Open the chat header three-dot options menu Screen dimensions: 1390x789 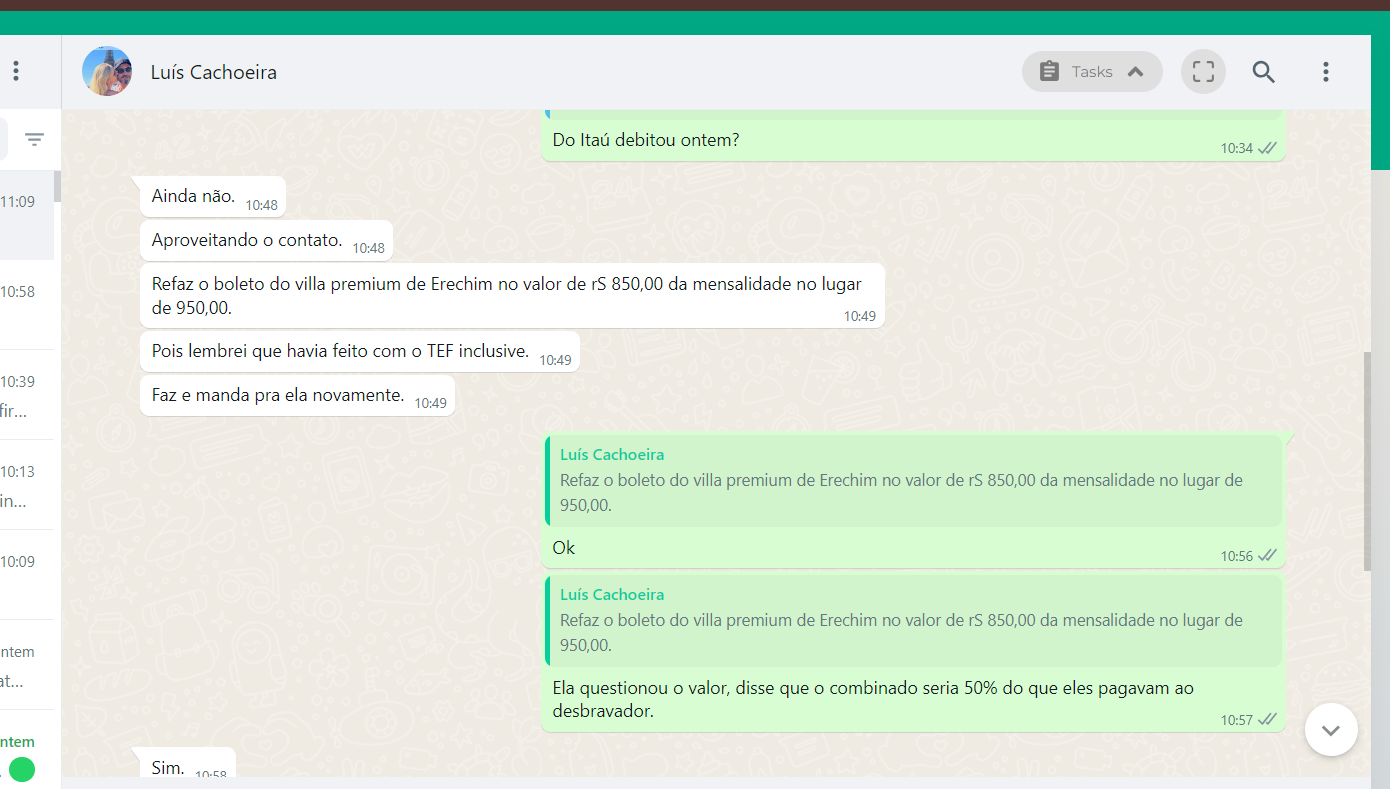pos(1325,72)
